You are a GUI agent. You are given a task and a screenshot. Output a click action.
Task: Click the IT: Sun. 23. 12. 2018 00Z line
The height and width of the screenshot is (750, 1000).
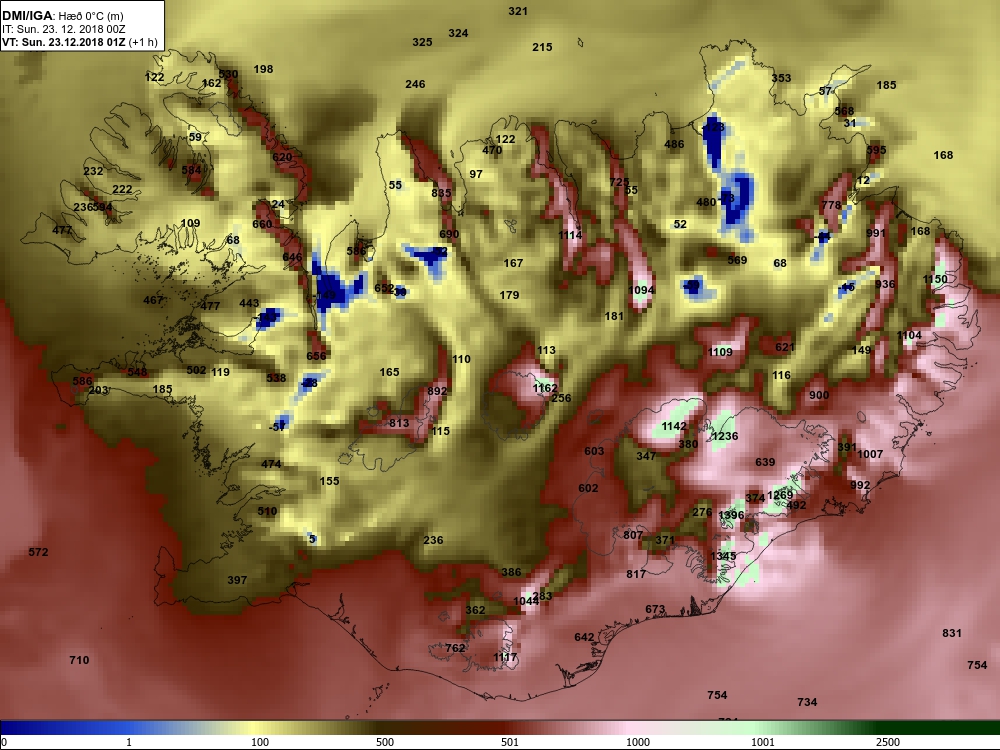point(64,29)
